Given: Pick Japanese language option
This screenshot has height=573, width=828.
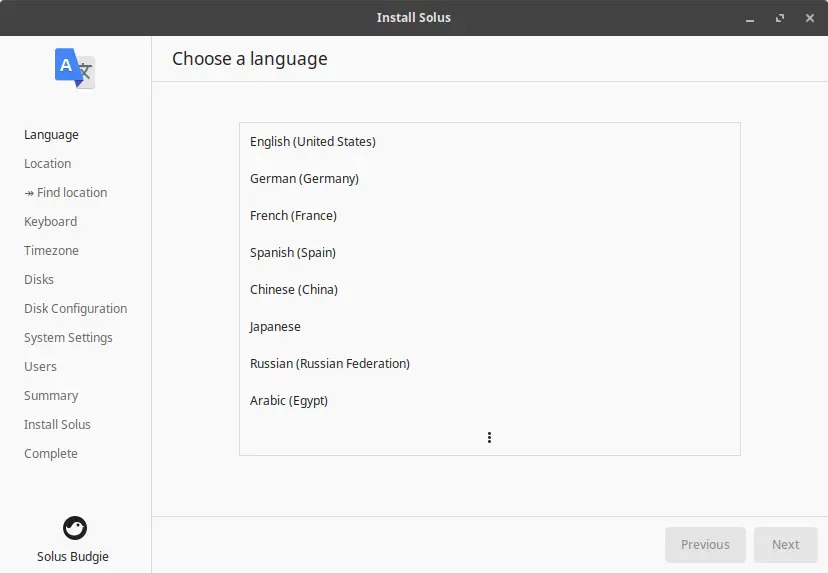Looking at the screenshot, I should 490,326.
